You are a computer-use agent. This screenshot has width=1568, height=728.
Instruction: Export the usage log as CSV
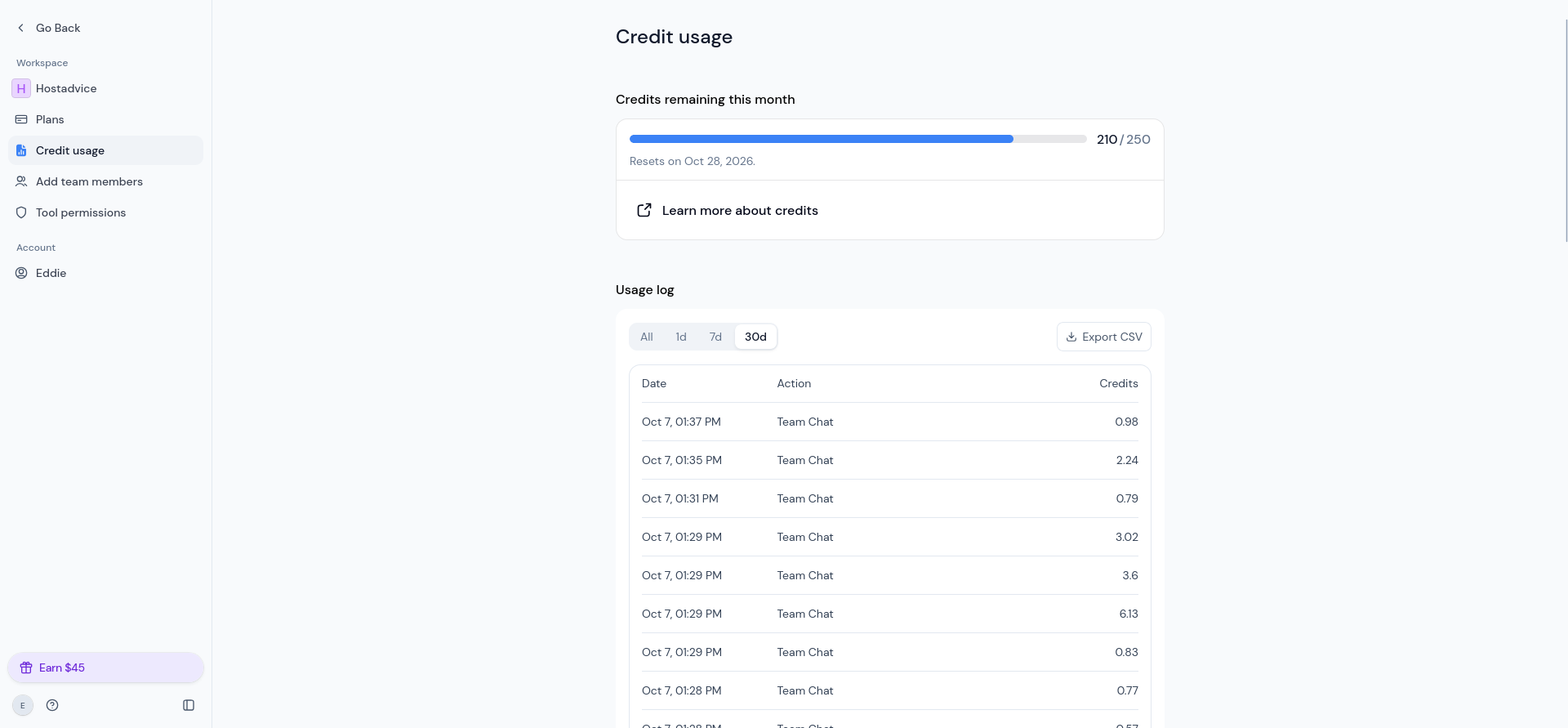[x=1104, y=337]
